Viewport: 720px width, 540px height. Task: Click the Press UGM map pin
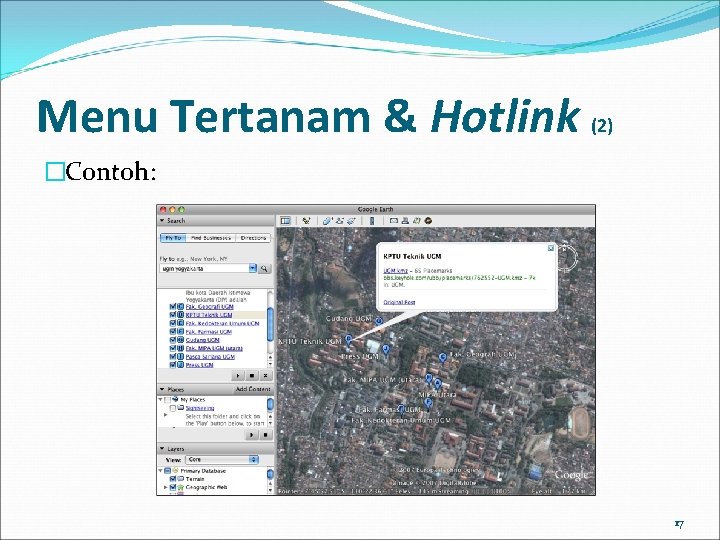pyautogui.click(x=386, y=350)
